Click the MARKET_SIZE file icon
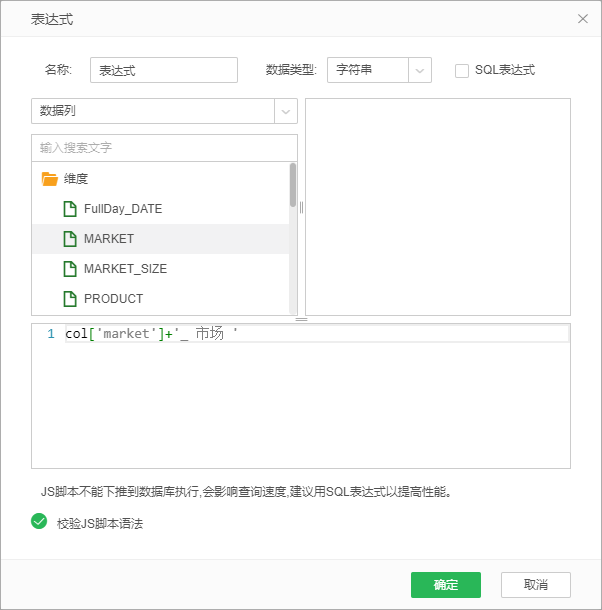The height and width of the screenshot is (610, 602). click(70, 269)
